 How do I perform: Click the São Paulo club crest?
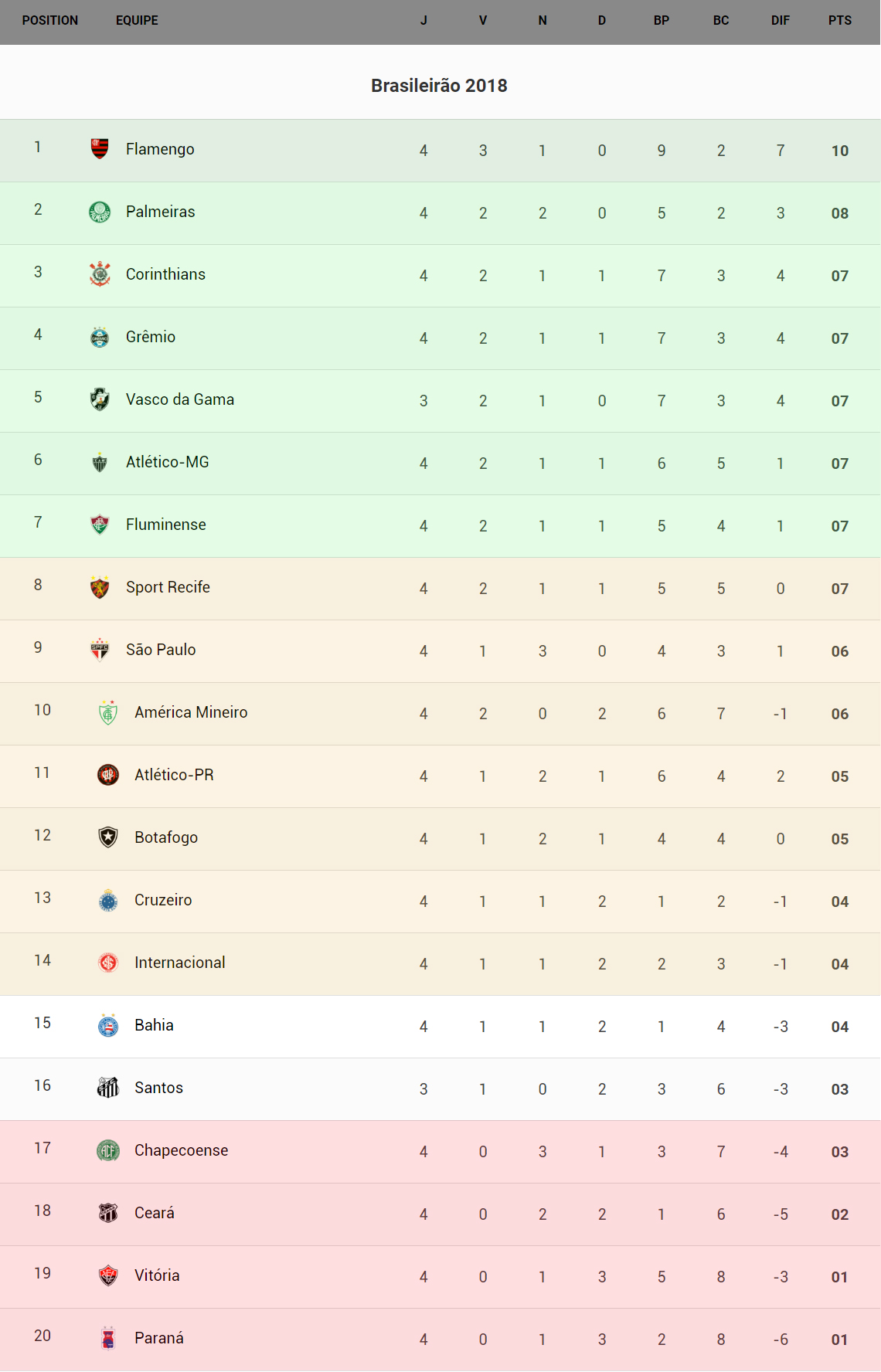coord(100,650)
